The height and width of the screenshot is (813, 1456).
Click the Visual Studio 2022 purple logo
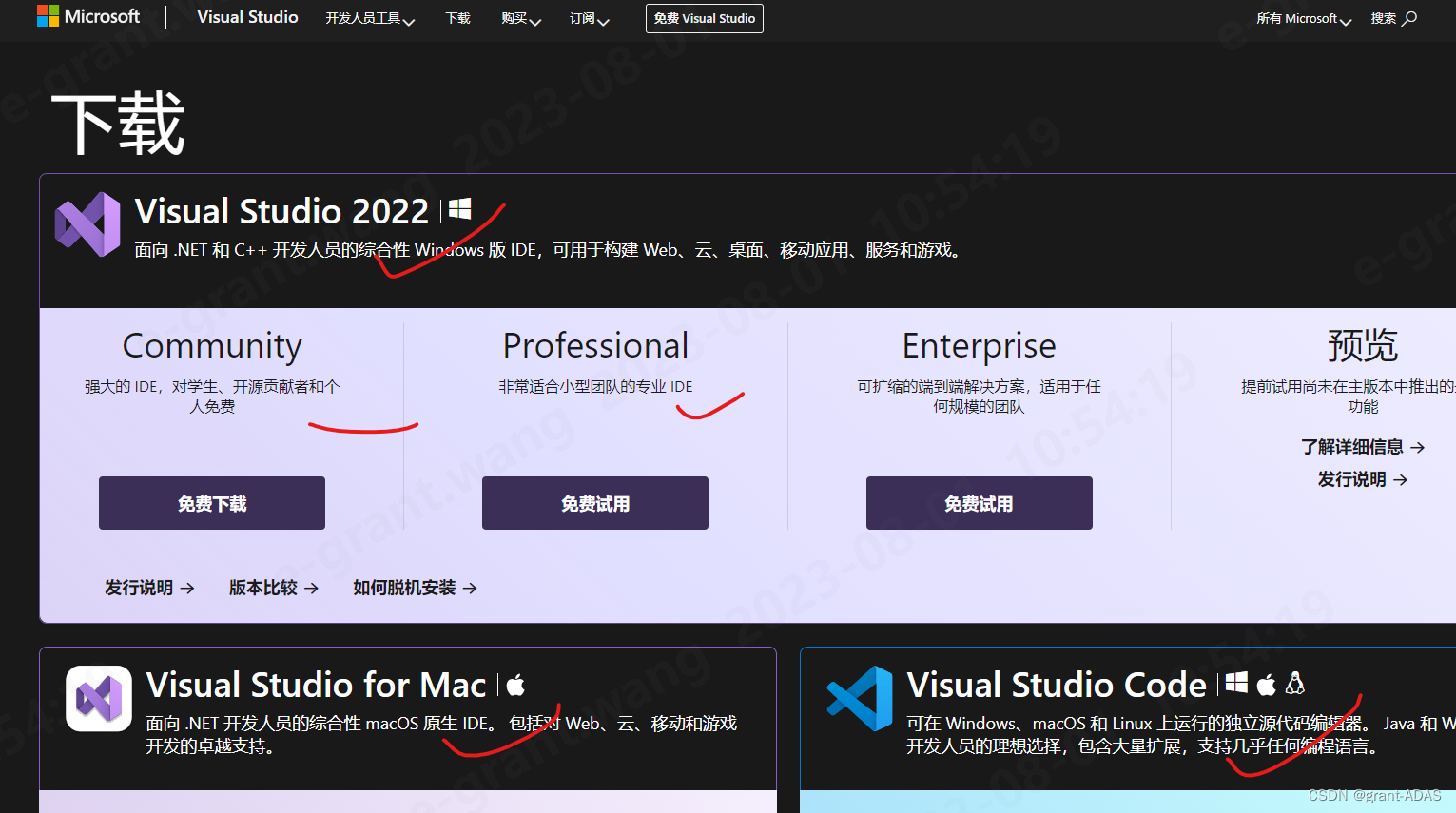pyautogui.click(x=87, y=224)
